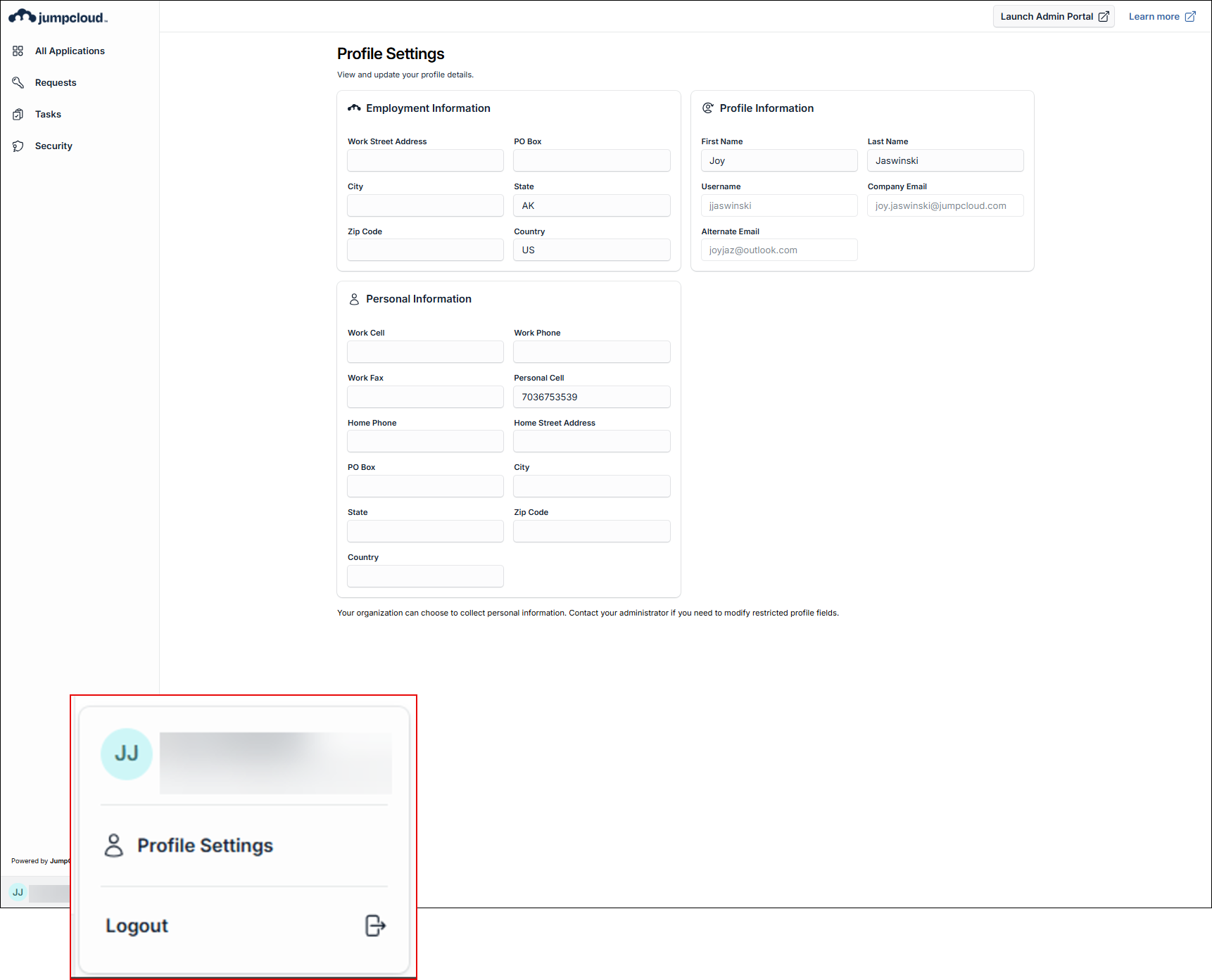Select the Last Name field with Jaswinski
Image resolution: width=1212 pixels, height=980 pixels.
click(945, 160)
